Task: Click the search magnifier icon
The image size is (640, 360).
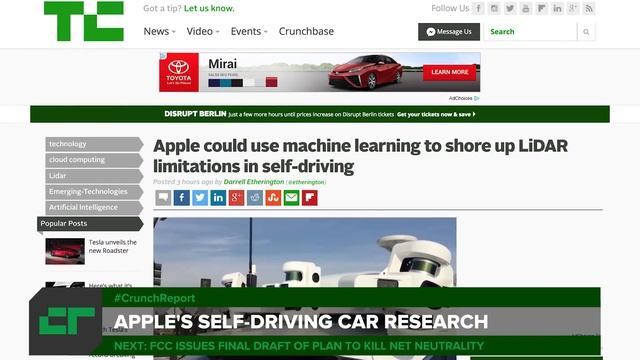Action: tap(586, 32)
